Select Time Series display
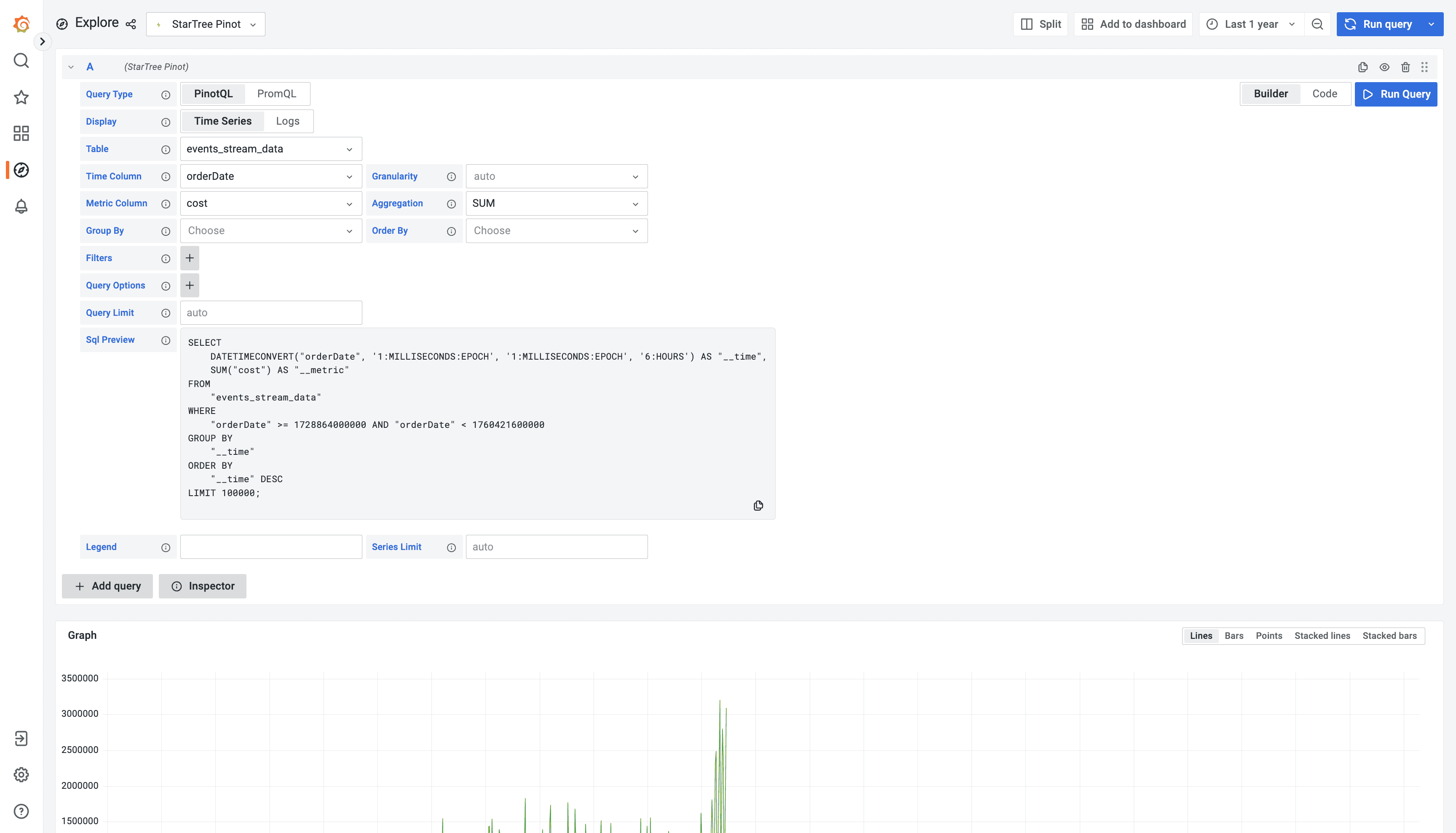This screenshot has height=833, width=1456. [222, 121]
